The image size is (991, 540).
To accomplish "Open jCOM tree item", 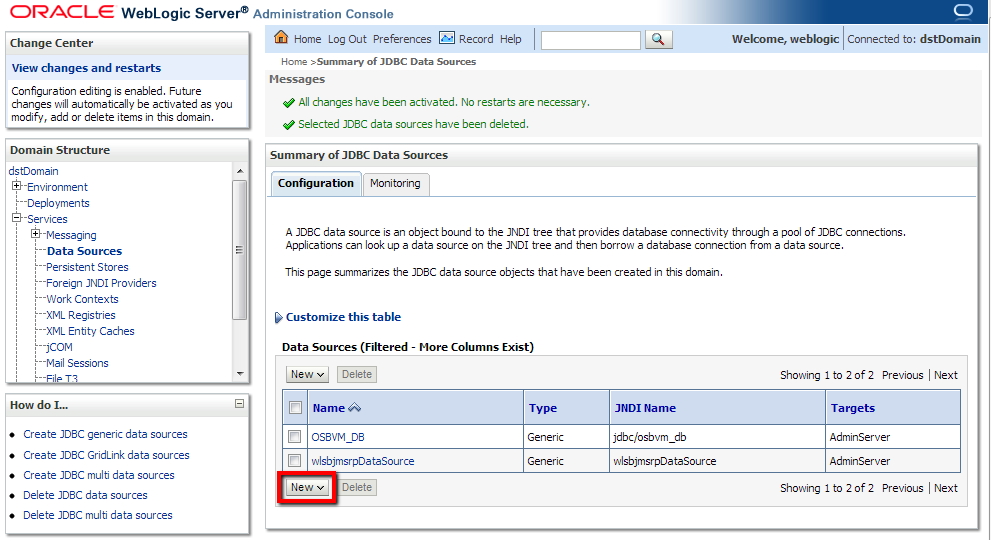I will (x=59, y=347).
